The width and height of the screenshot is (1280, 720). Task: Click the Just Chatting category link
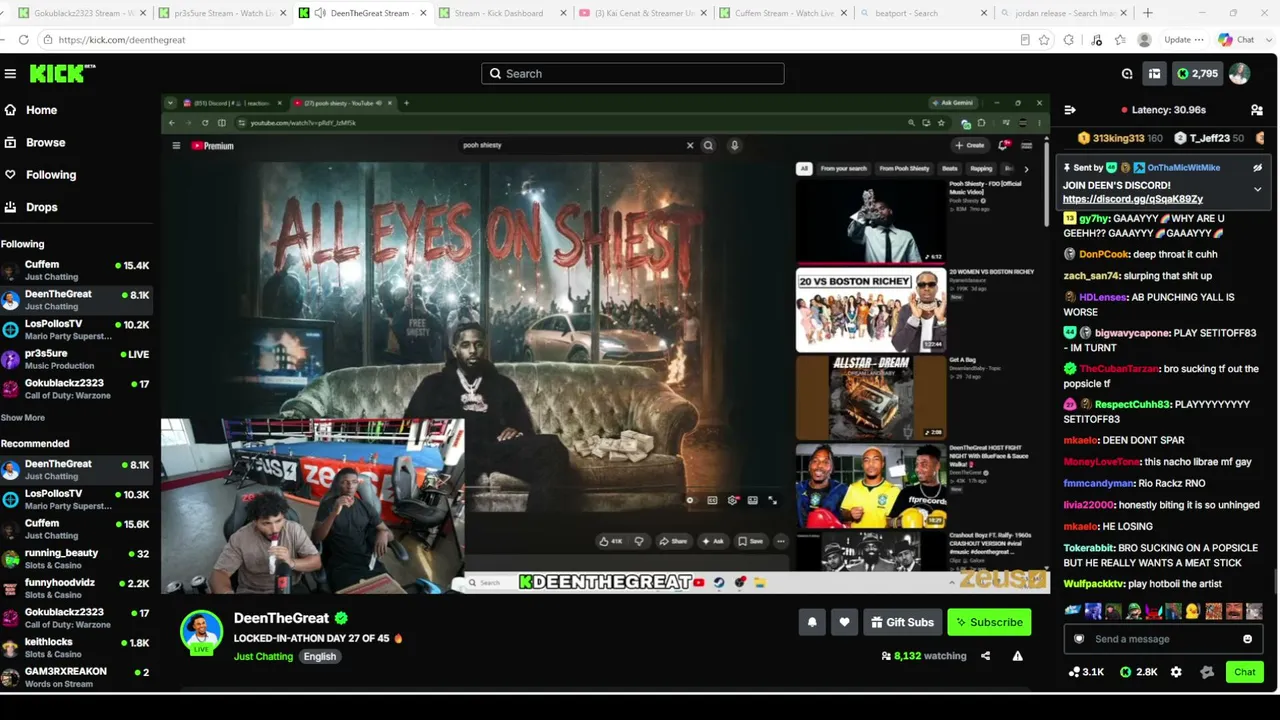(263, 656)
